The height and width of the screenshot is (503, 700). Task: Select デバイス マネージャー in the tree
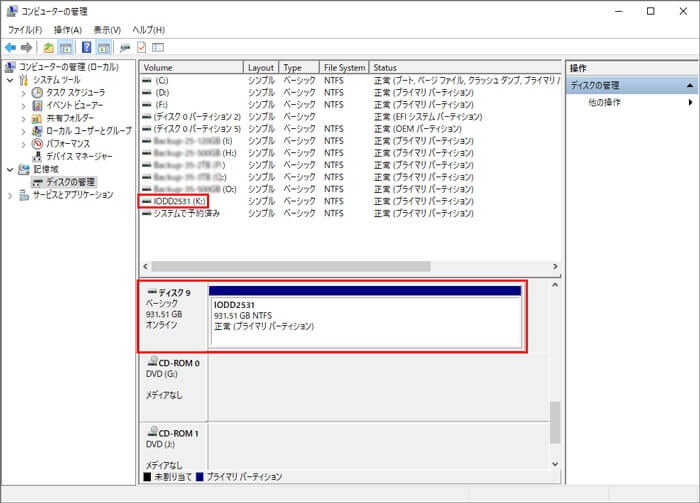point(79,157)
